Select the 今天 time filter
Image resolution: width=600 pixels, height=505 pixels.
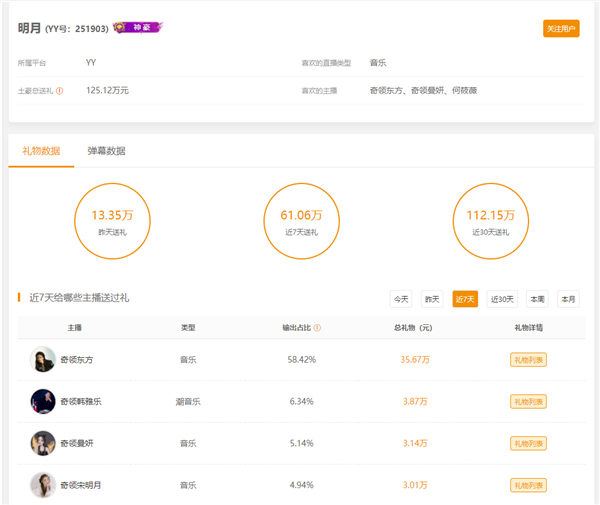[x=401, y=299]
